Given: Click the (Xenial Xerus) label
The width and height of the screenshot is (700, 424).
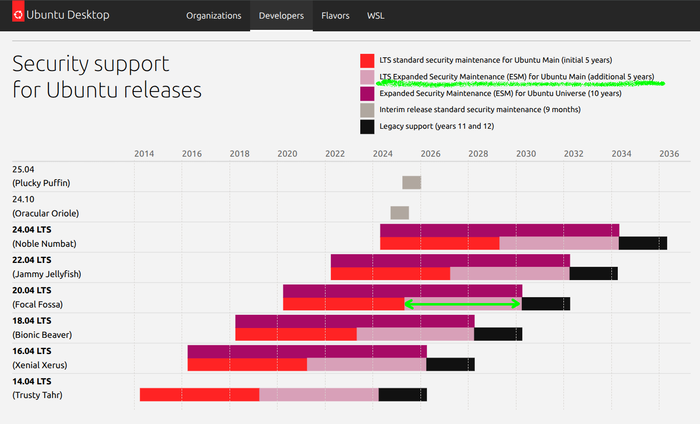Looking at the screenshot, I should 40,365.
